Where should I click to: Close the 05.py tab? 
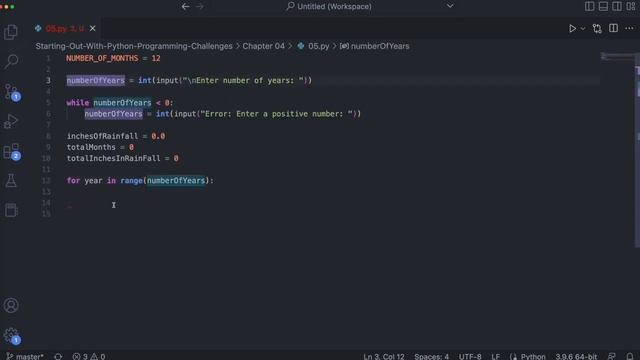(93, 28)
